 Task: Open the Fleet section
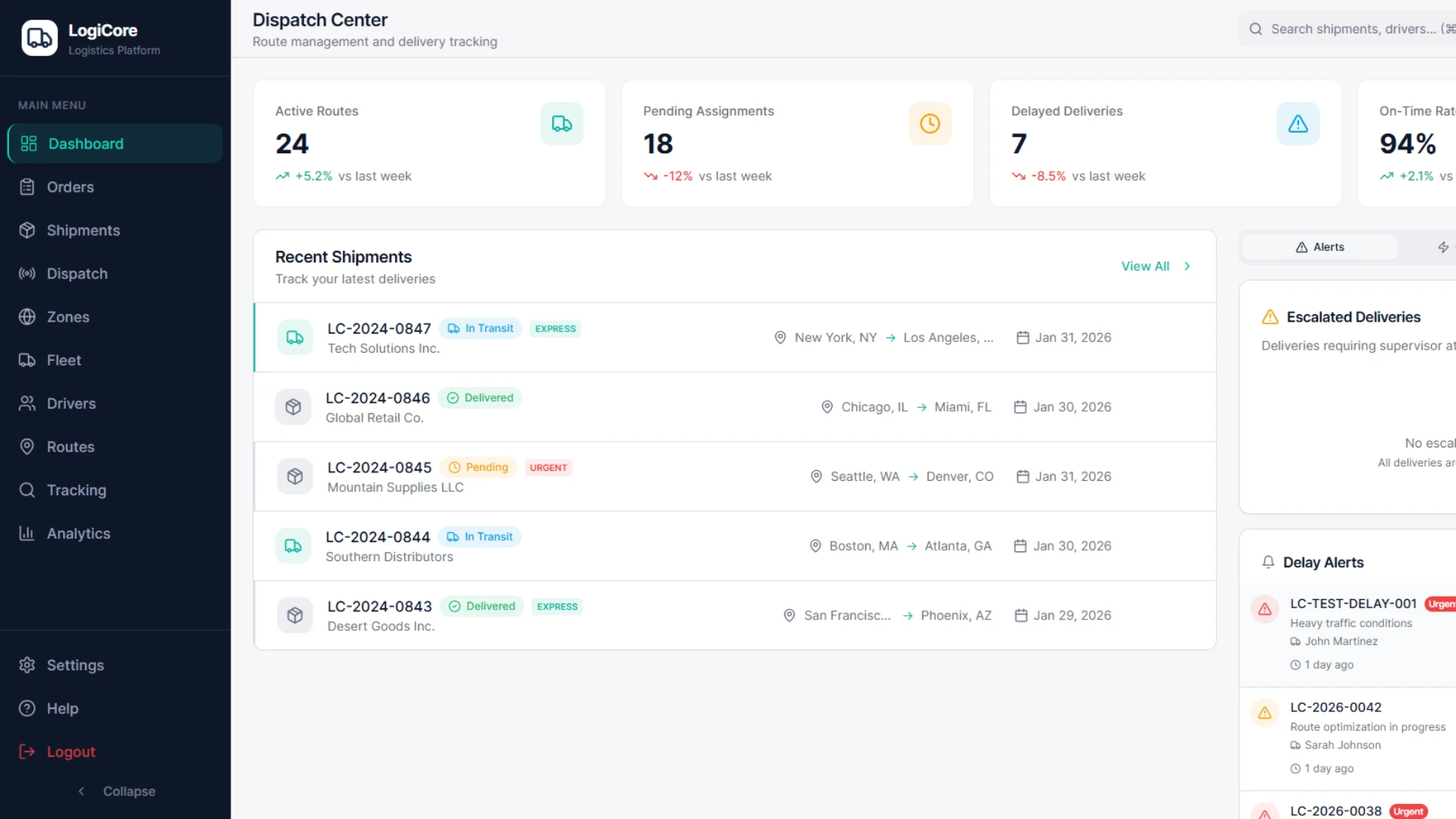(115, 359)
